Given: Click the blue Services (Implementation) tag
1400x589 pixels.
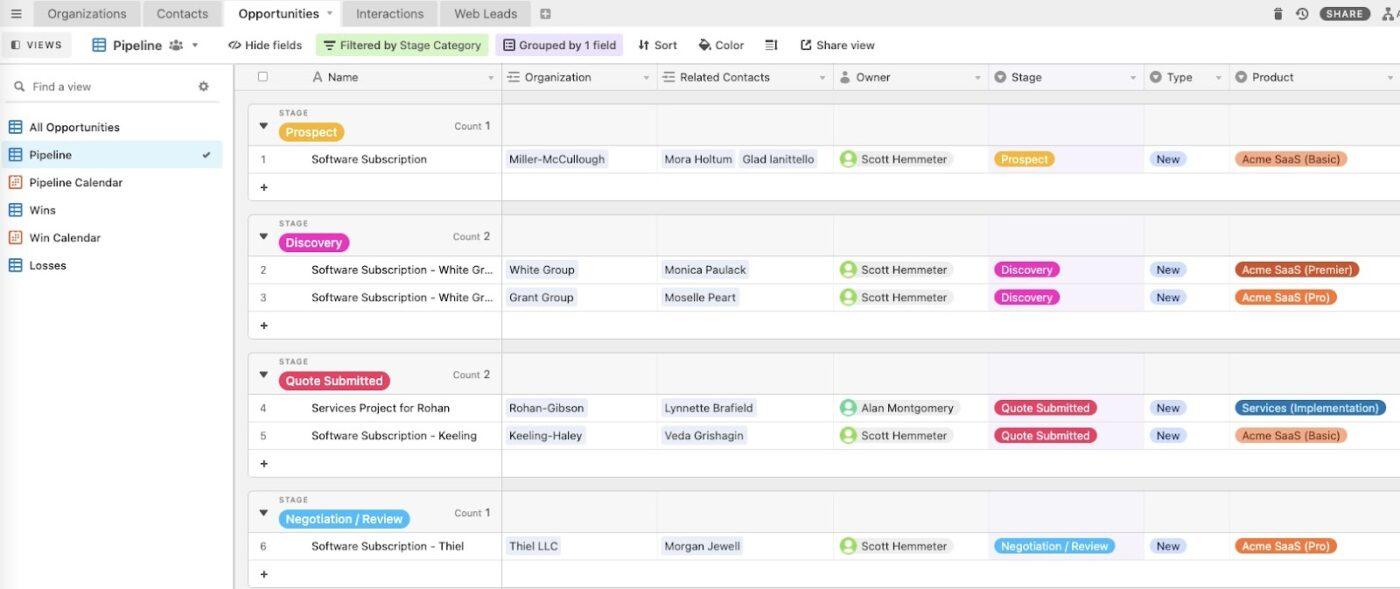Looking at the screenshot, I should [1310, 408].
